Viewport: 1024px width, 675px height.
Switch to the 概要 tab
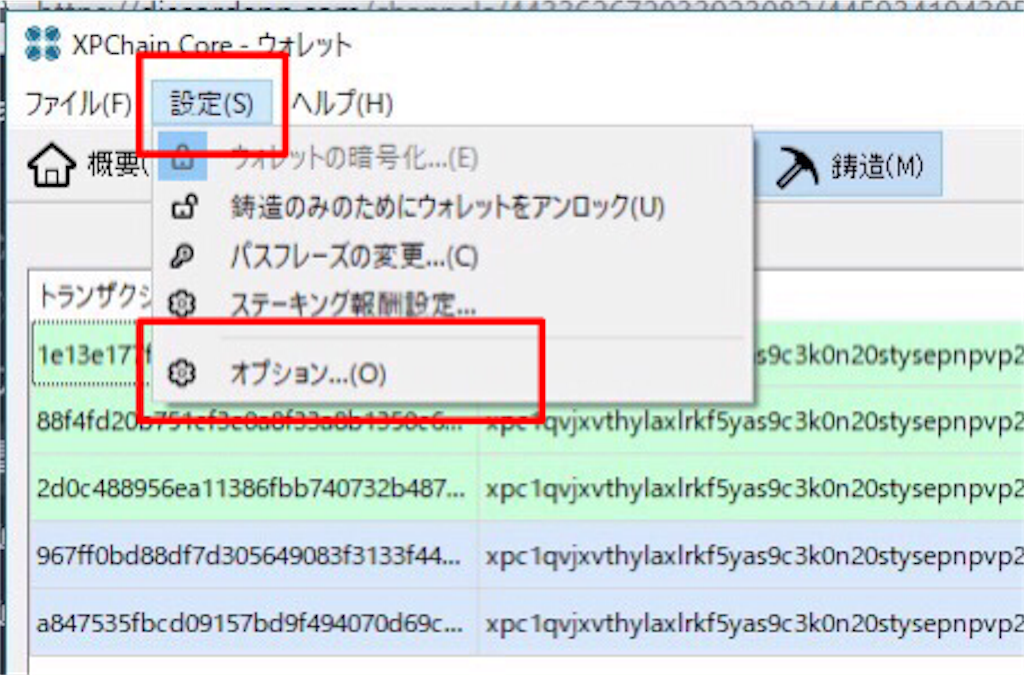(x=89, y=165)
